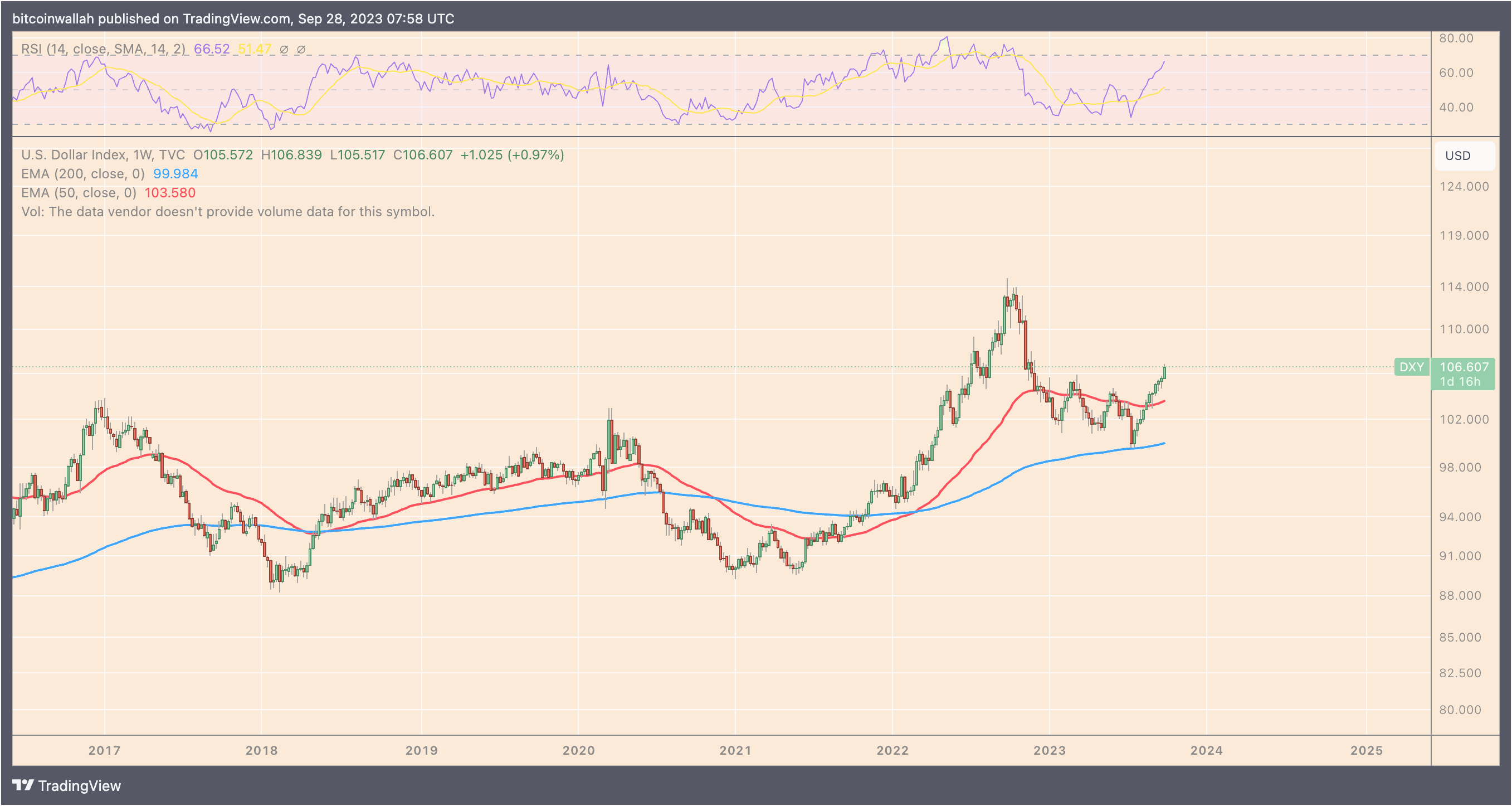Image resolution: width=1512 pixels, height=806 pixels.
Task: Click the 114.000 price axis label
Action: point(1464,287)
